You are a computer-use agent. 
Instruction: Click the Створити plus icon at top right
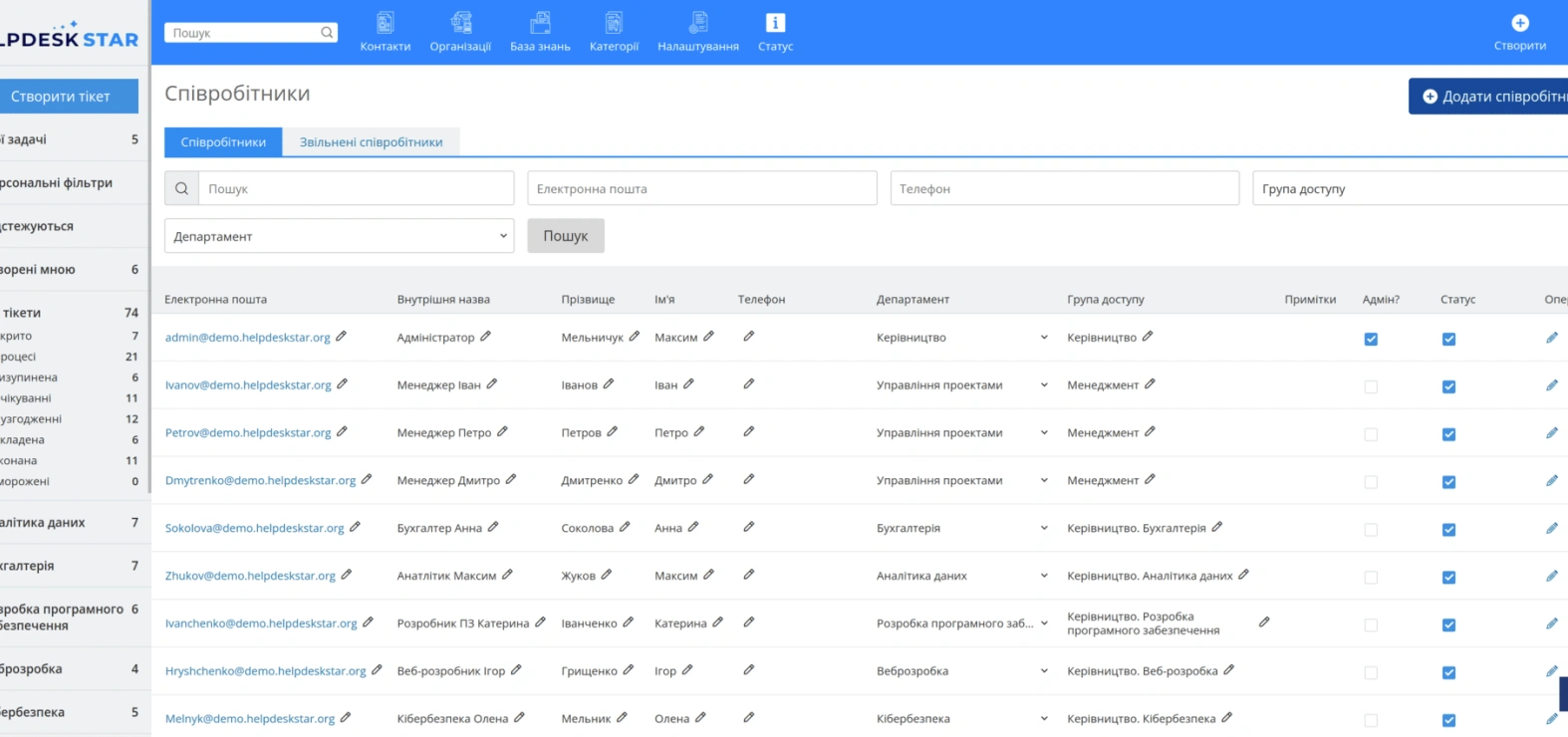pyautogui.click(x=1520, y=23)
